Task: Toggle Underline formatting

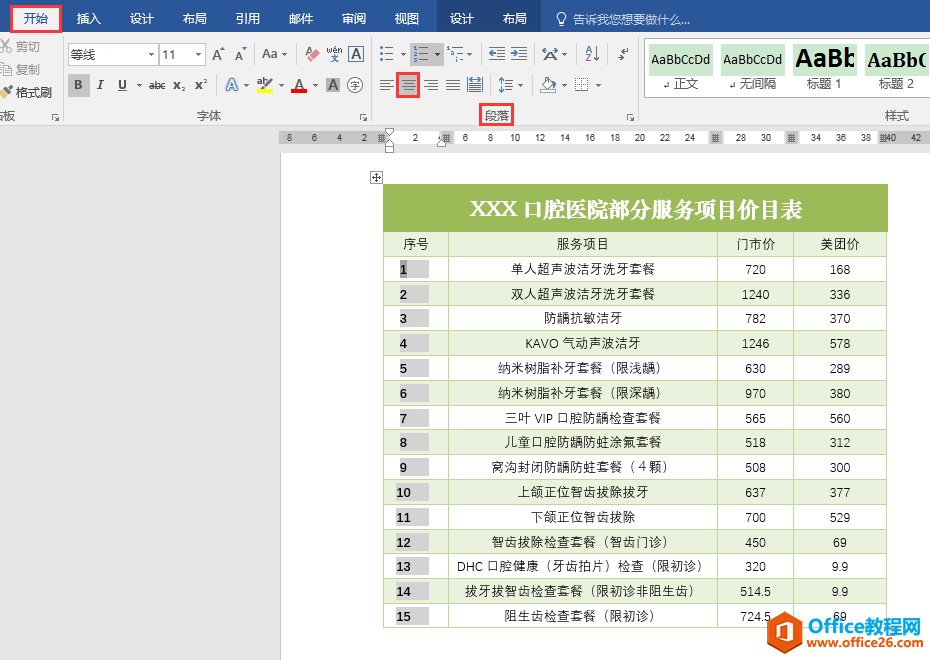Action: coord(122,85)
